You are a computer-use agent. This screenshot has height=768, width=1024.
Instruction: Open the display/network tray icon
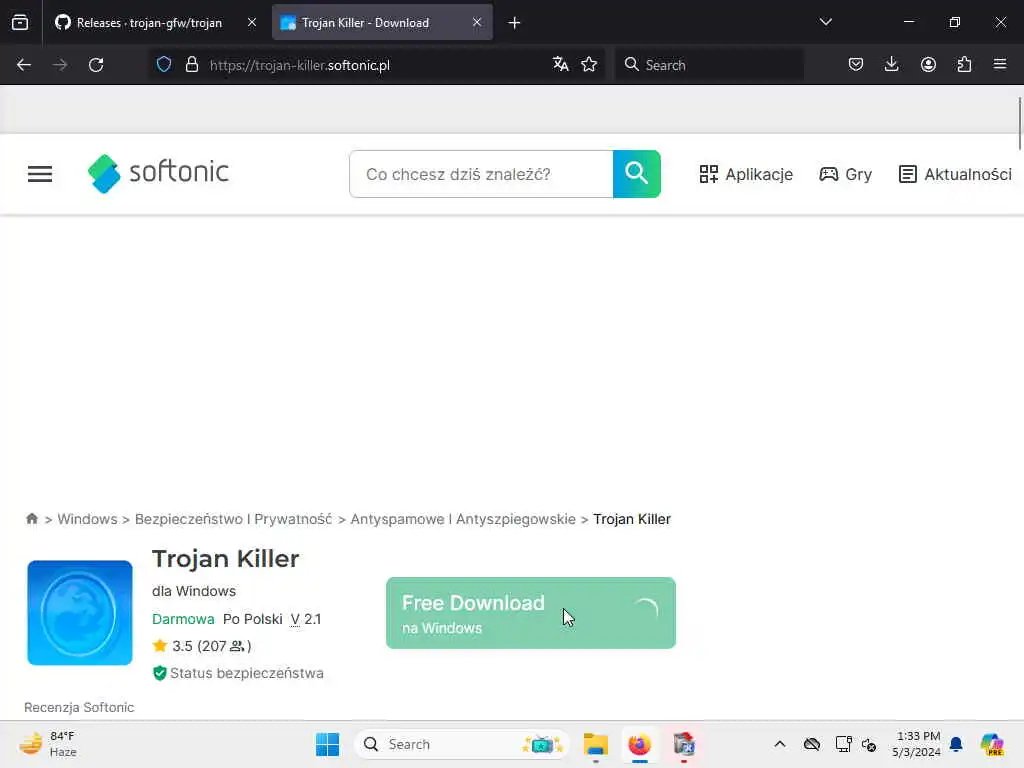[843, 744]
